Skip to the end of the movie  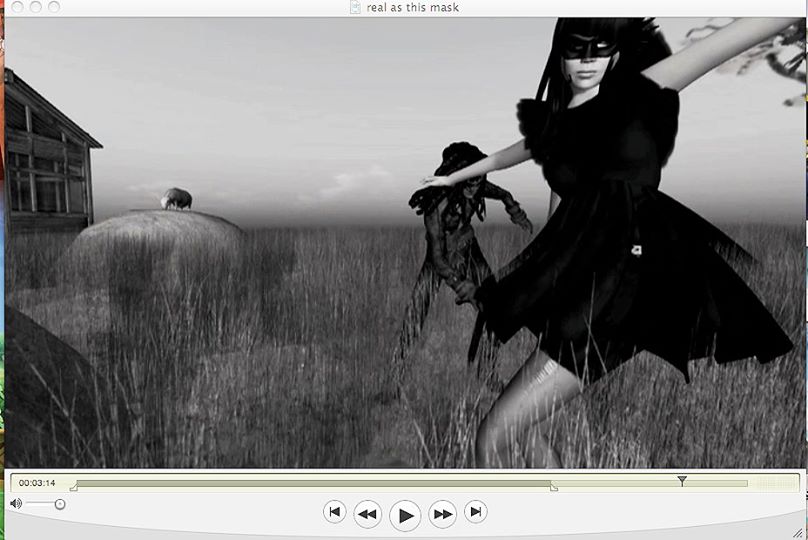point(476,512)
